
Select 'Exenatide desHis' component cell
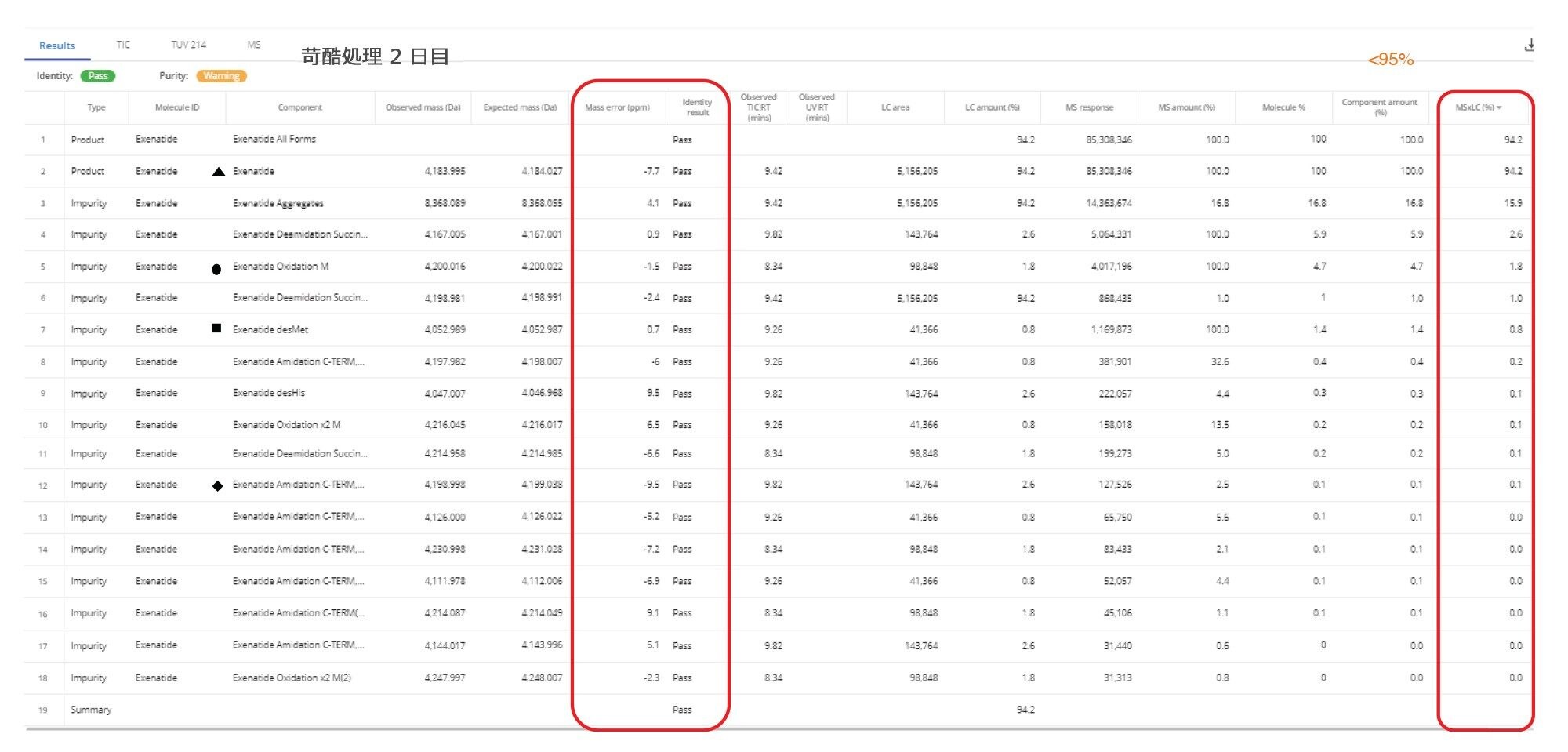coord(269,393)
